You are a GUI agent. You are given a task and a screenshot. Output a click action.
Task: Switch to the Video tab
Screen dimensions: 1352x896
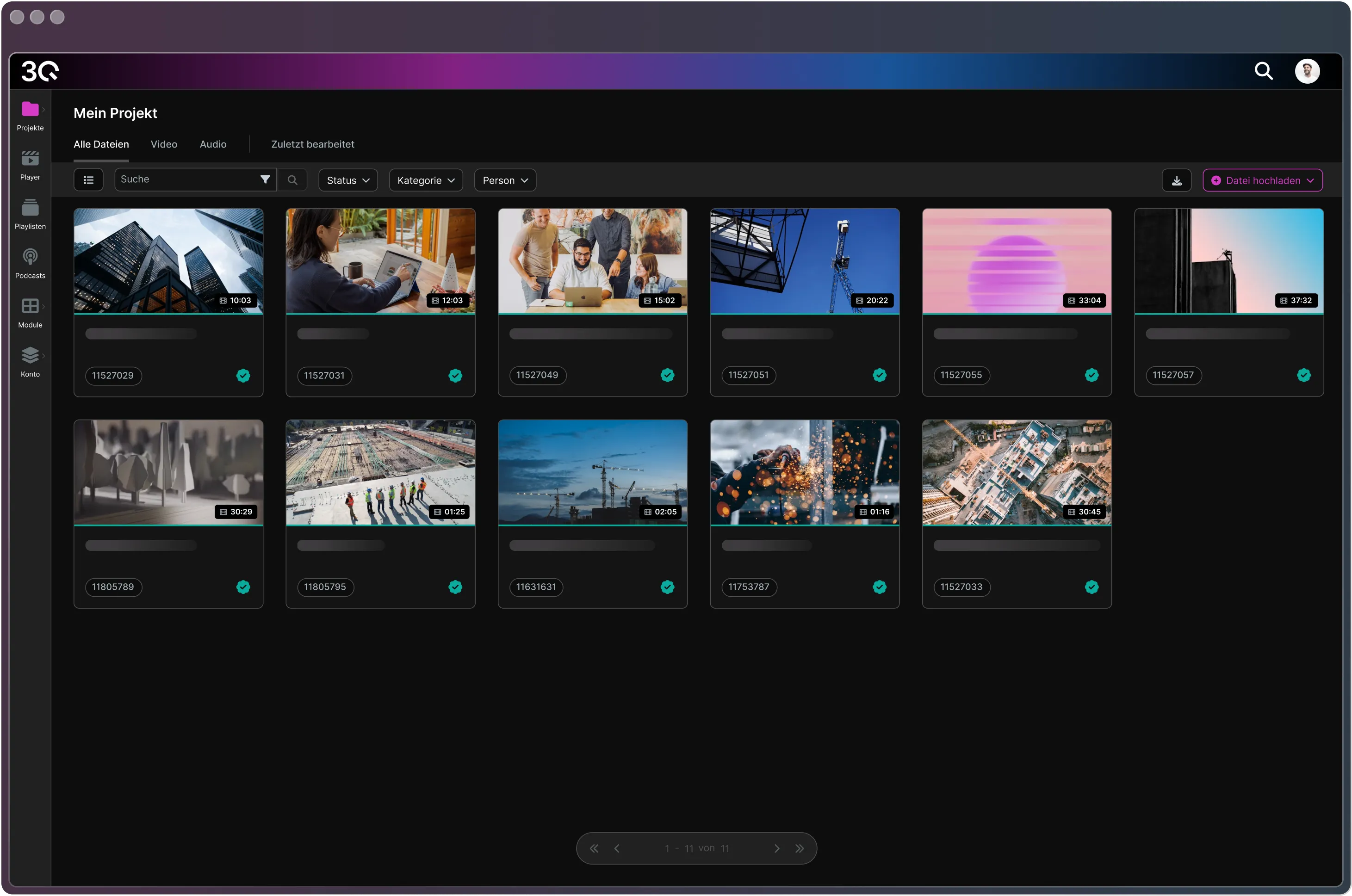coord(163,145)
